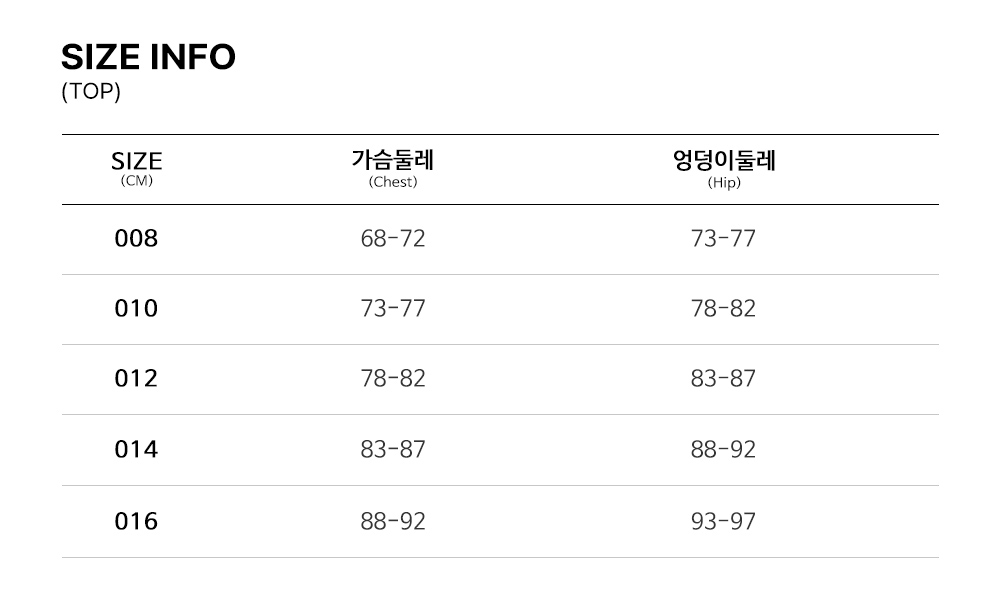1000x600 pixels.
Task: Click hip value 93-97
Action: coord(723,521)
